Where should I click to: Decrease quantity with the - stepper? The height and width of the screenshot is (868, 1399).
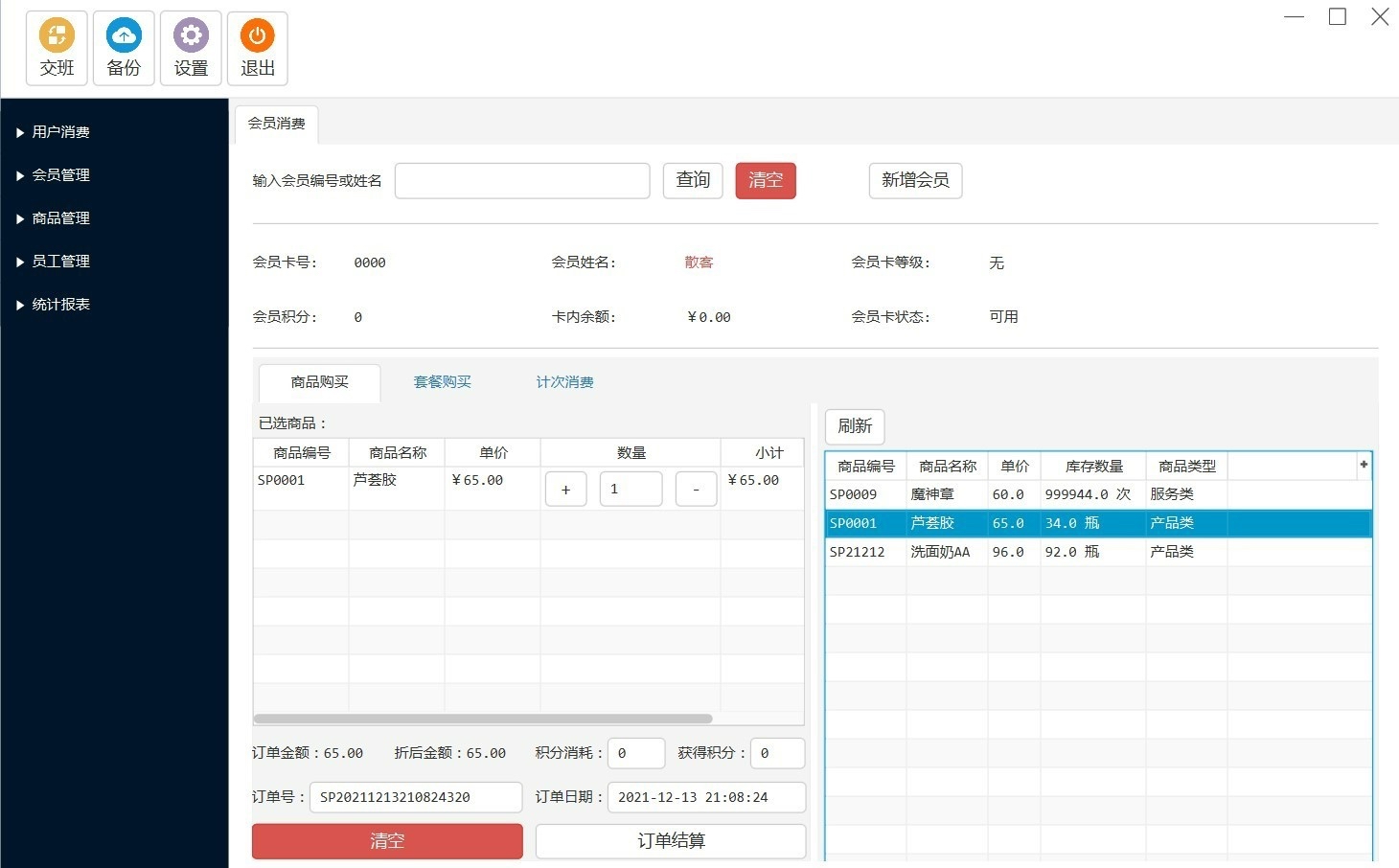pyautogui.click(x=696, y=489)
